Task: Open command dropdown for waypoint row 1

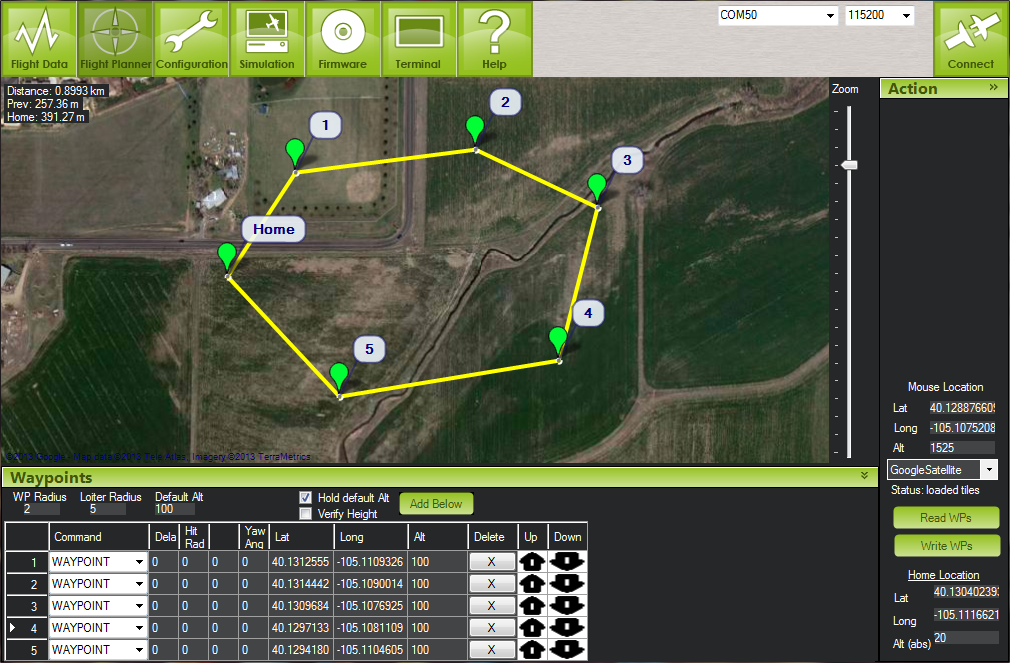Action: (139, 562)
